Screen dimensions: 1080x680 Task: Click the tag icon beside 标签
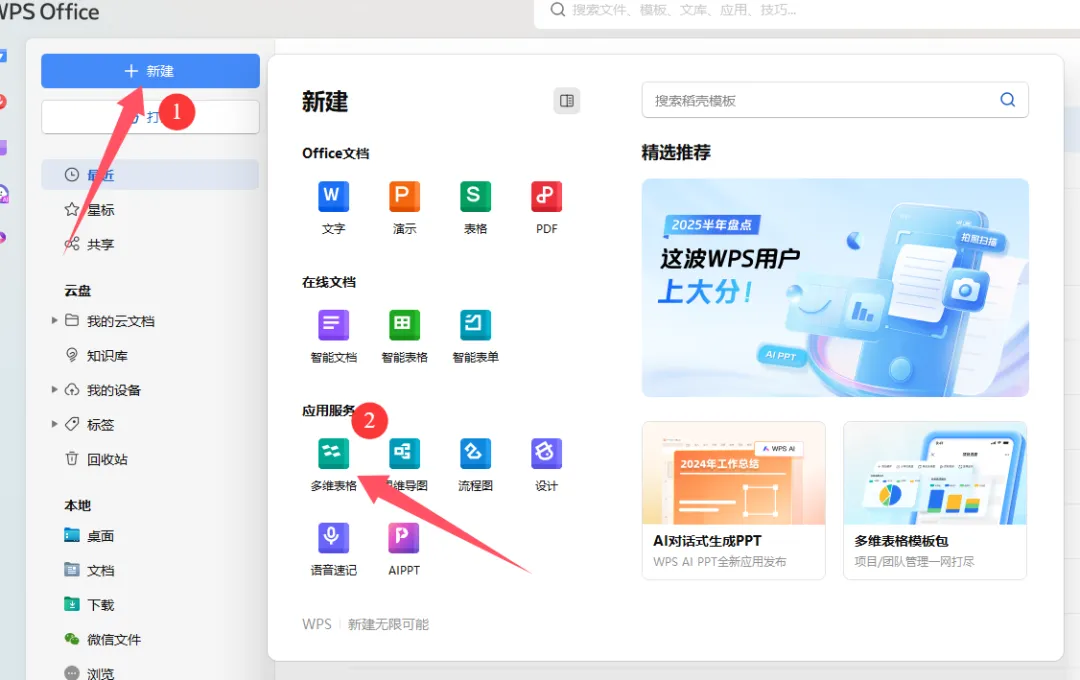point(72,424)
